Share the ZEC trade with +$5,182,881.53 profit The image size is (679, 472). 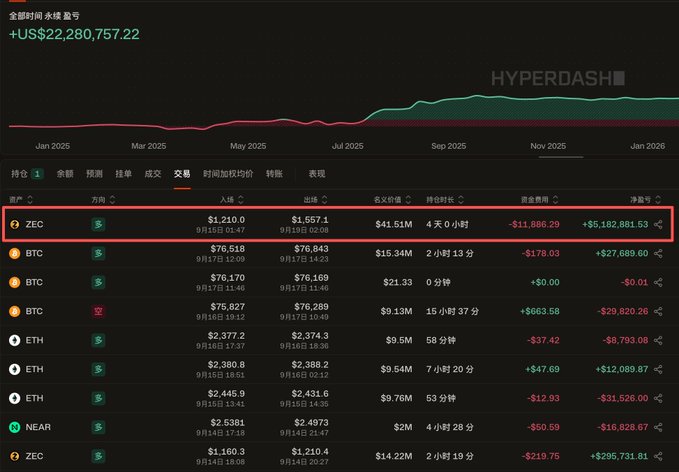(x=658, y=224)
